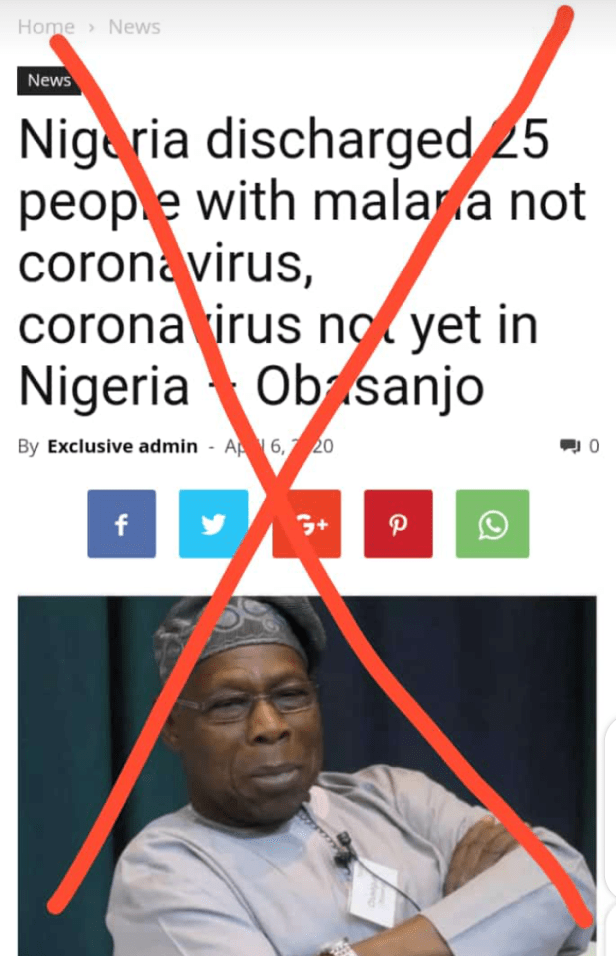Image resolution: width=616 pixels, height=956 pixels.
Task: Click the 'By' author label
Action: (x=28, y=446)
